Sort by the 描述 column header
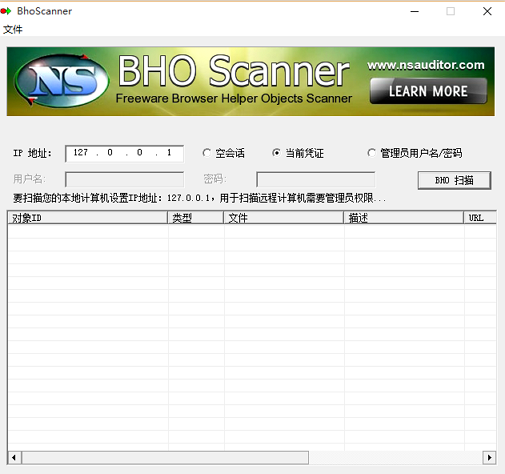This screenshot has width=505, height=474. [404, 218]
